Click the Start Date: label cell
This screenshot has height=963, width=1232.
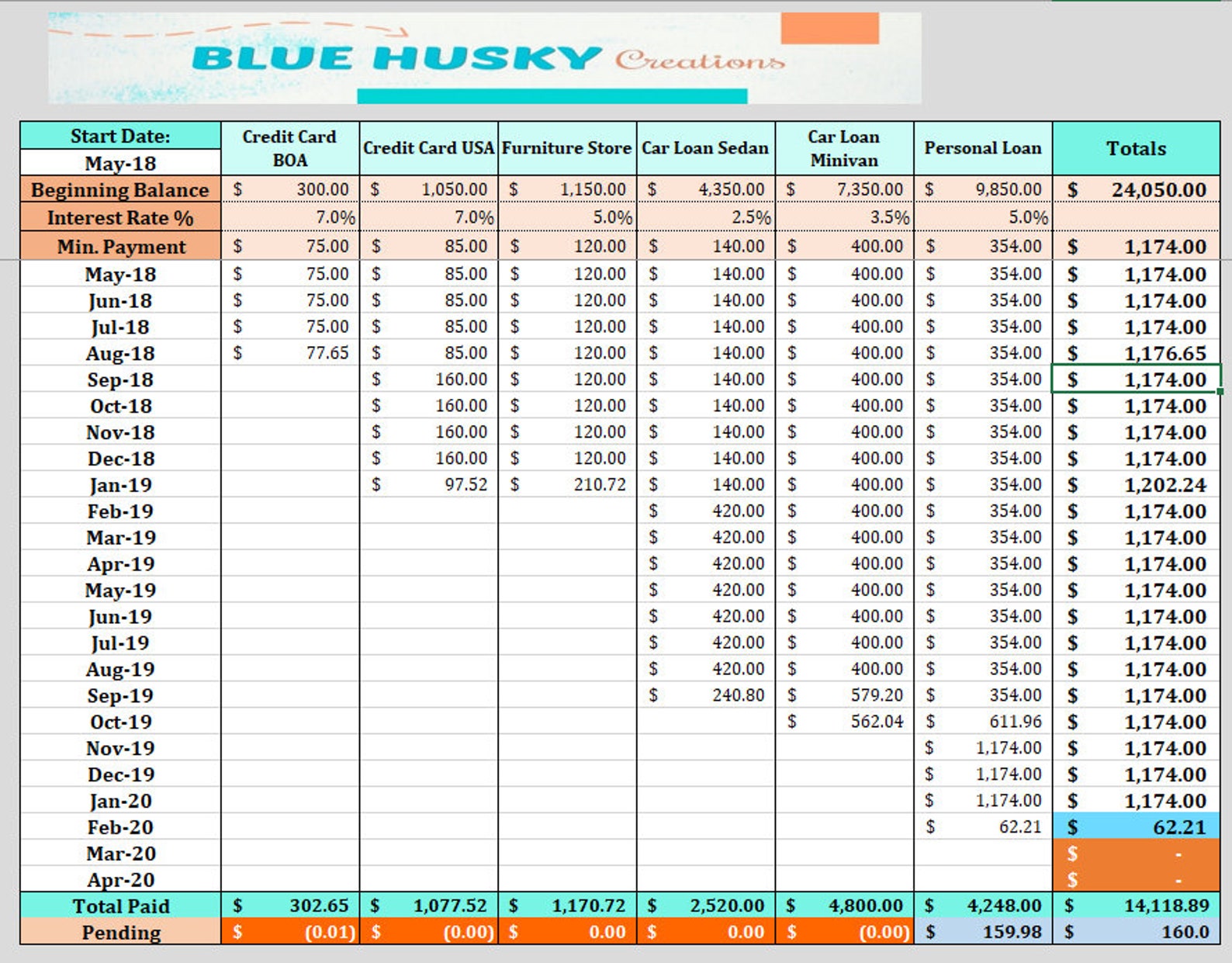(x=120, y=136)
